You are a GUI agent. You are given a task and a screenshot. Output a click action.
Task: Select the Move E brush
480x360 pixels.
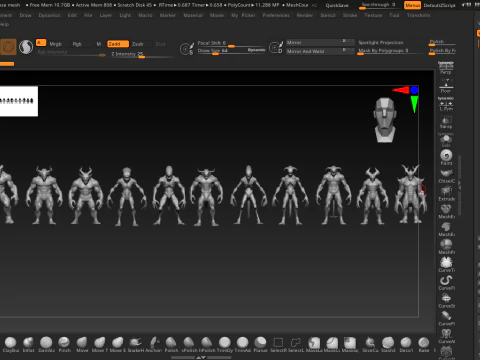117,343
